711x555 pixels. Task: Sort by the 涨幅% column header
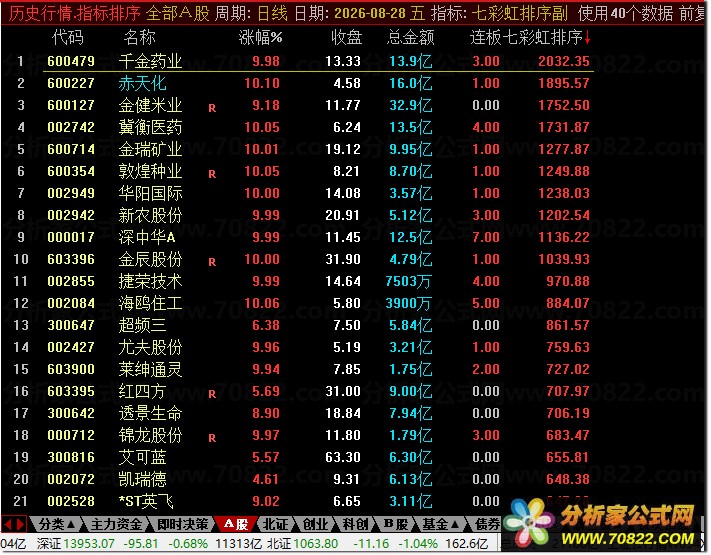click(x=260, y=38)
